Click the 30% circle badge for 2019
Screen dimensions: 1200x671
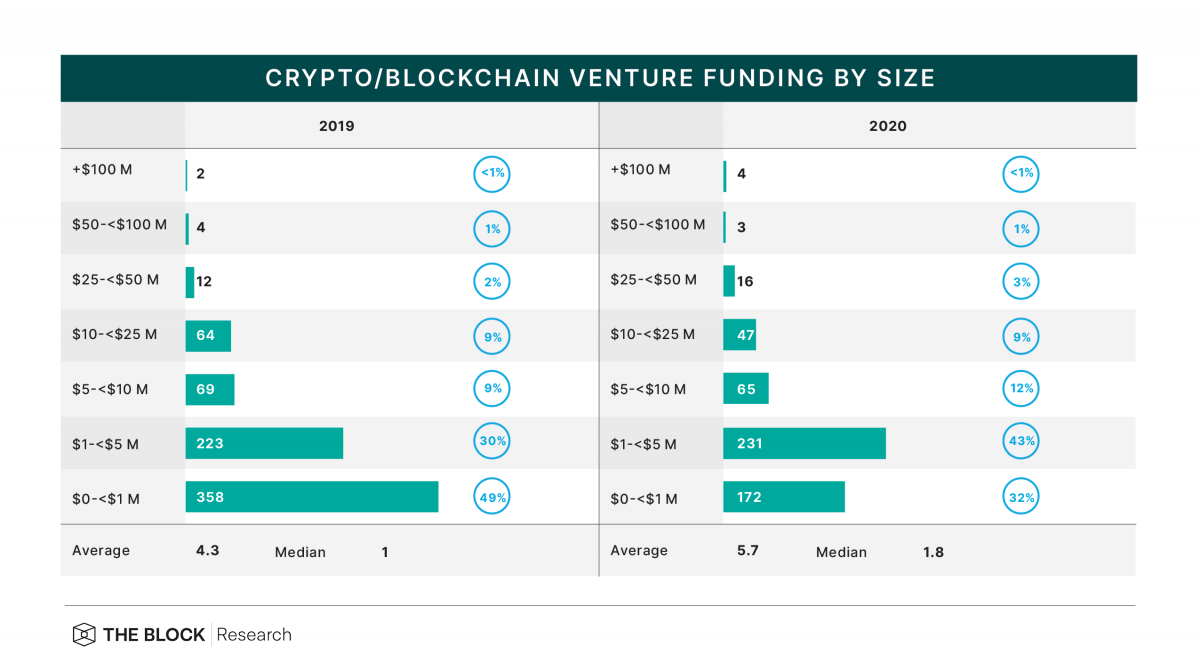[491, 443]
